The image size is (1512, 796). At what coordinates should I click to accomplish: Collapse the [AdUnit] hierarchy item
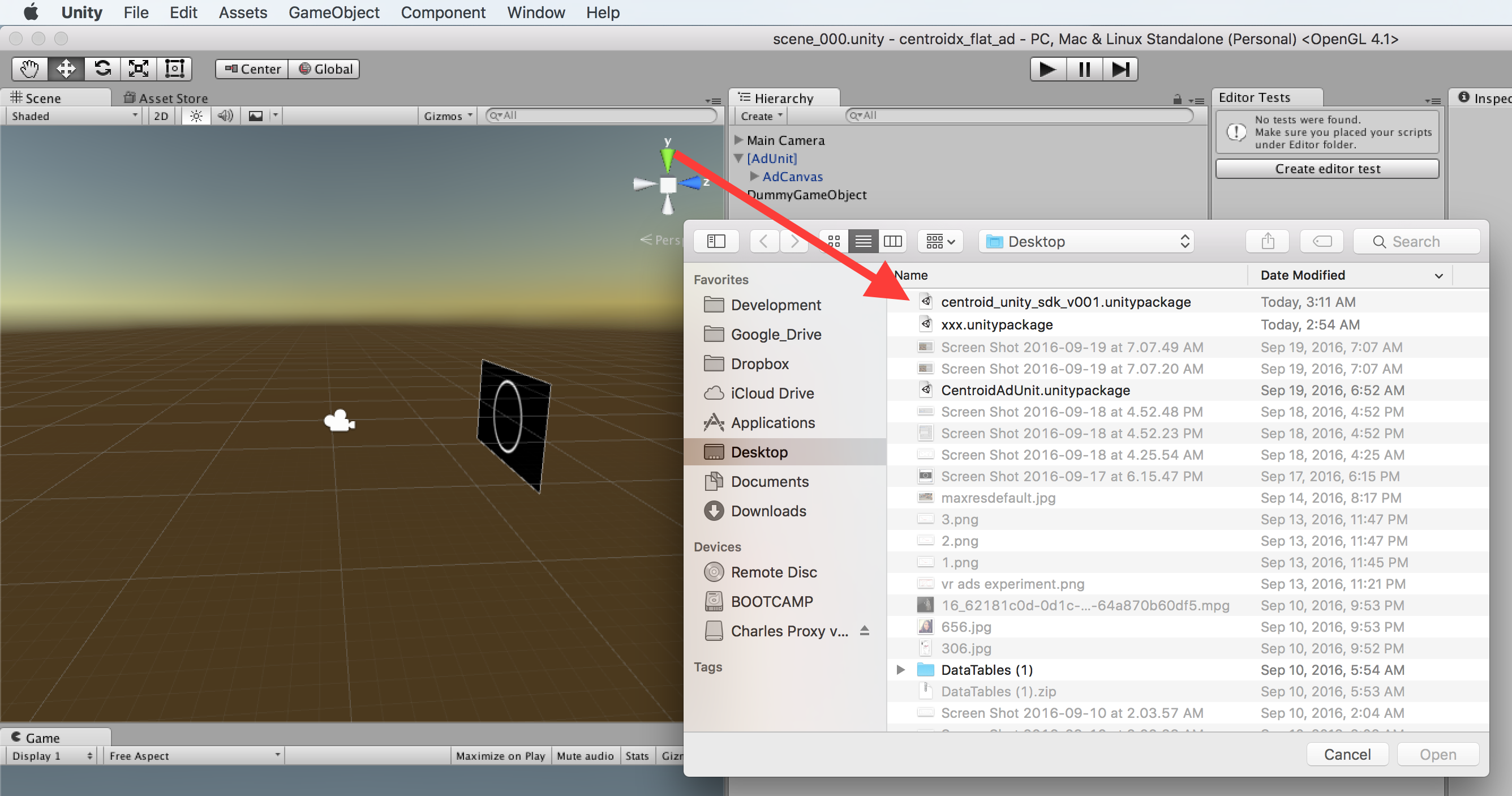(x=739, y=158)
